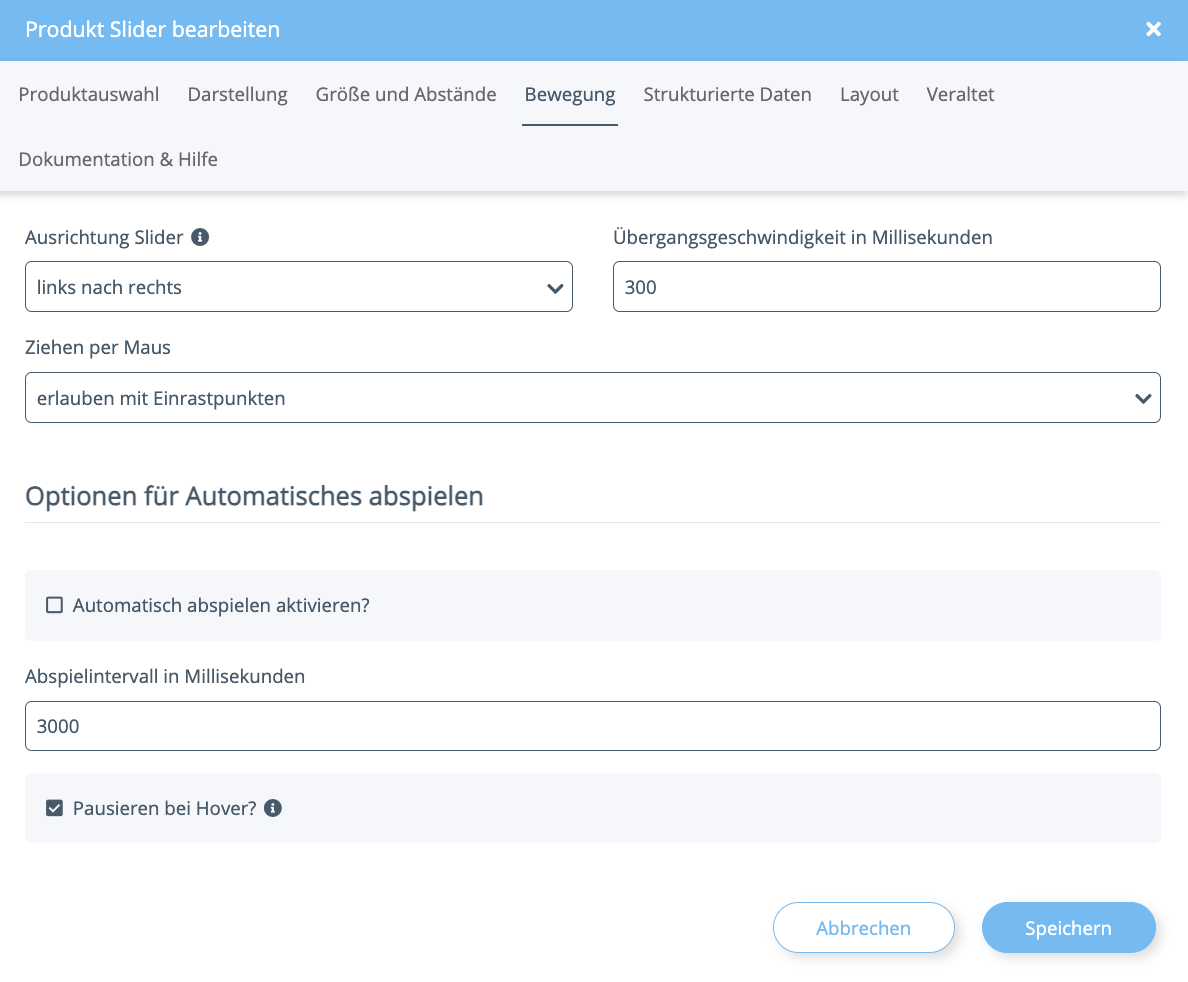Viewport: 1188px width, 982px height.
Task: Expand the Ausrichtung Slider dropdown
Action: click(x=299, y=286)
